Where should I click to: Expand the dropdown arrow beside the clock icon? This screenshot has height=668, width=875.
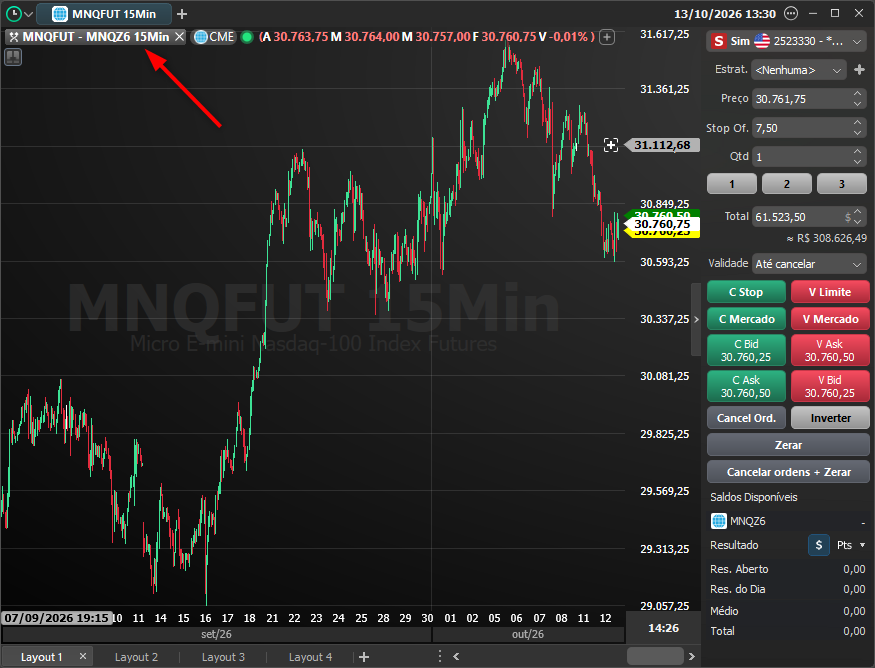28,14
